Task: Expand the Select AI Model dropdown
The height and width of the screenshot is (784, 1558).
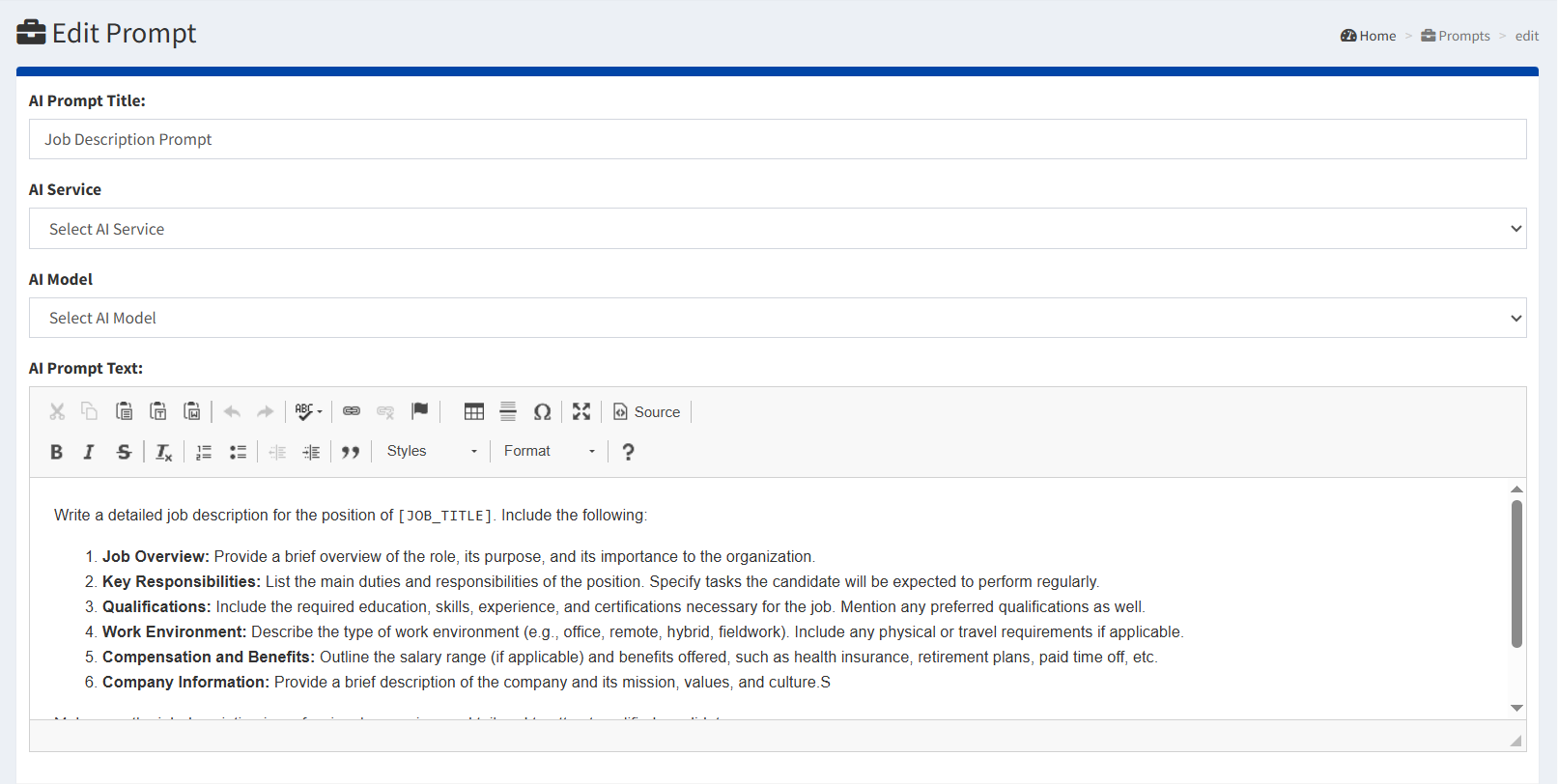Action: point(777,319)
